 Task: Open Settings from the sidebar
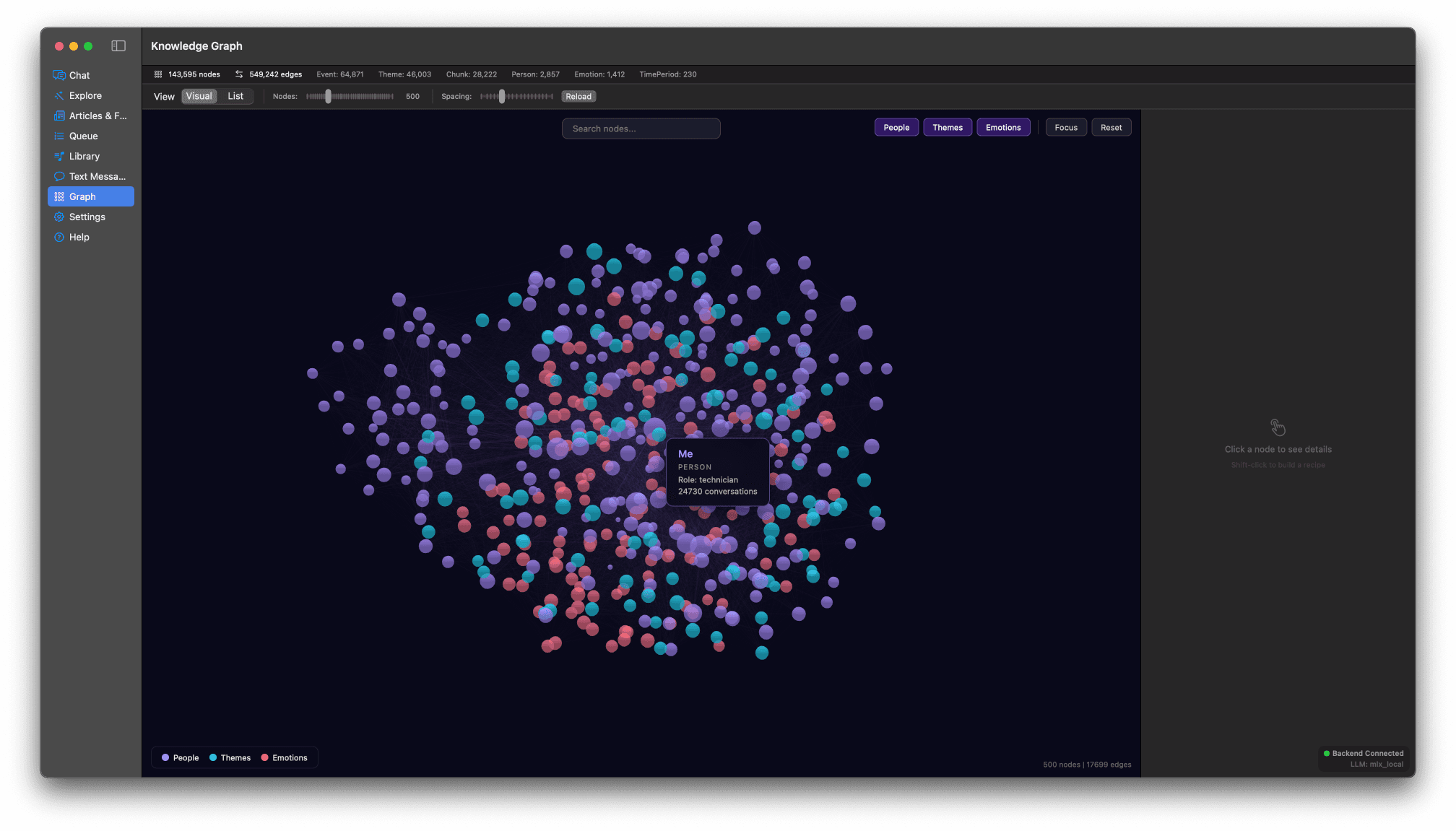(x=91, y=217)
